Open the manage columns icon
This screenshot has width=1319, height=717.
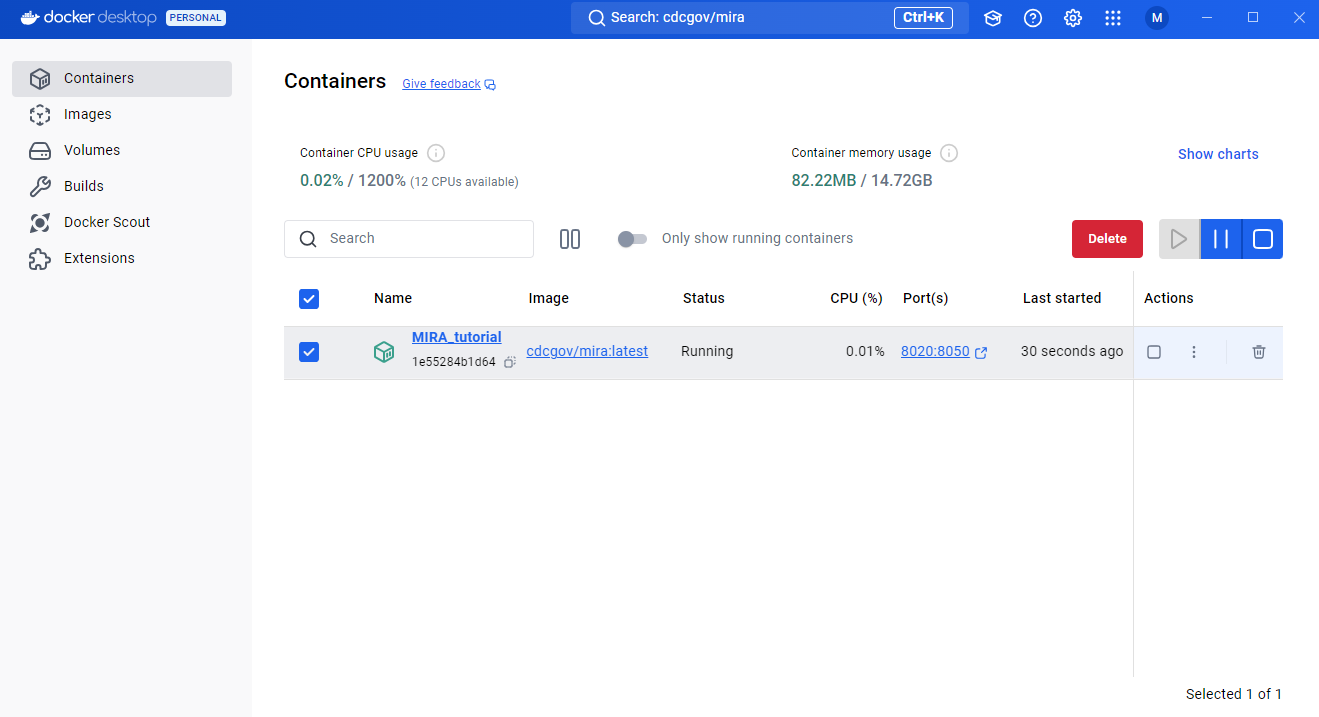pyautogui.click(x=570, y=239)
